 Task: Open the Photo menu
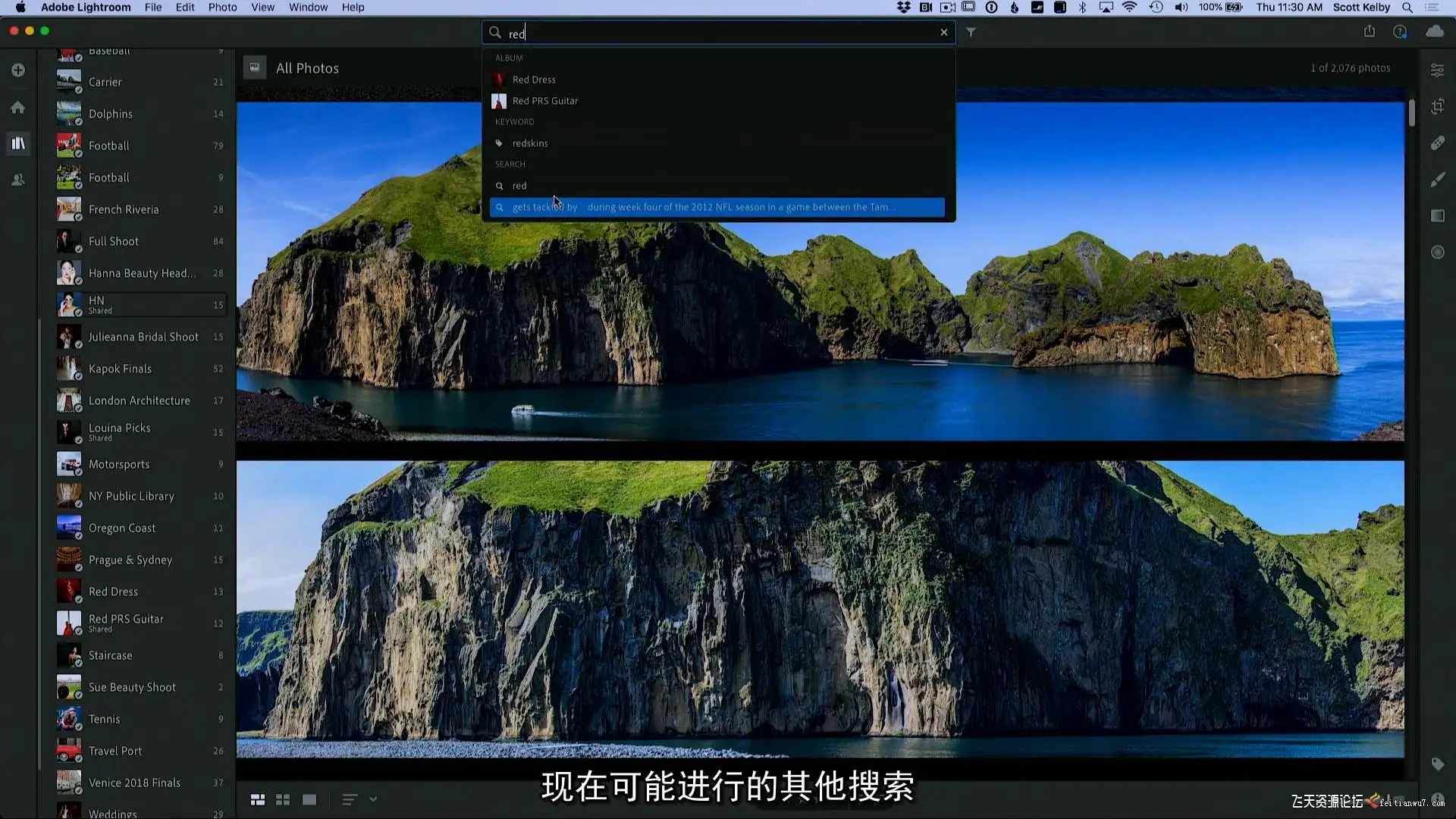click(x=222, y=7)
